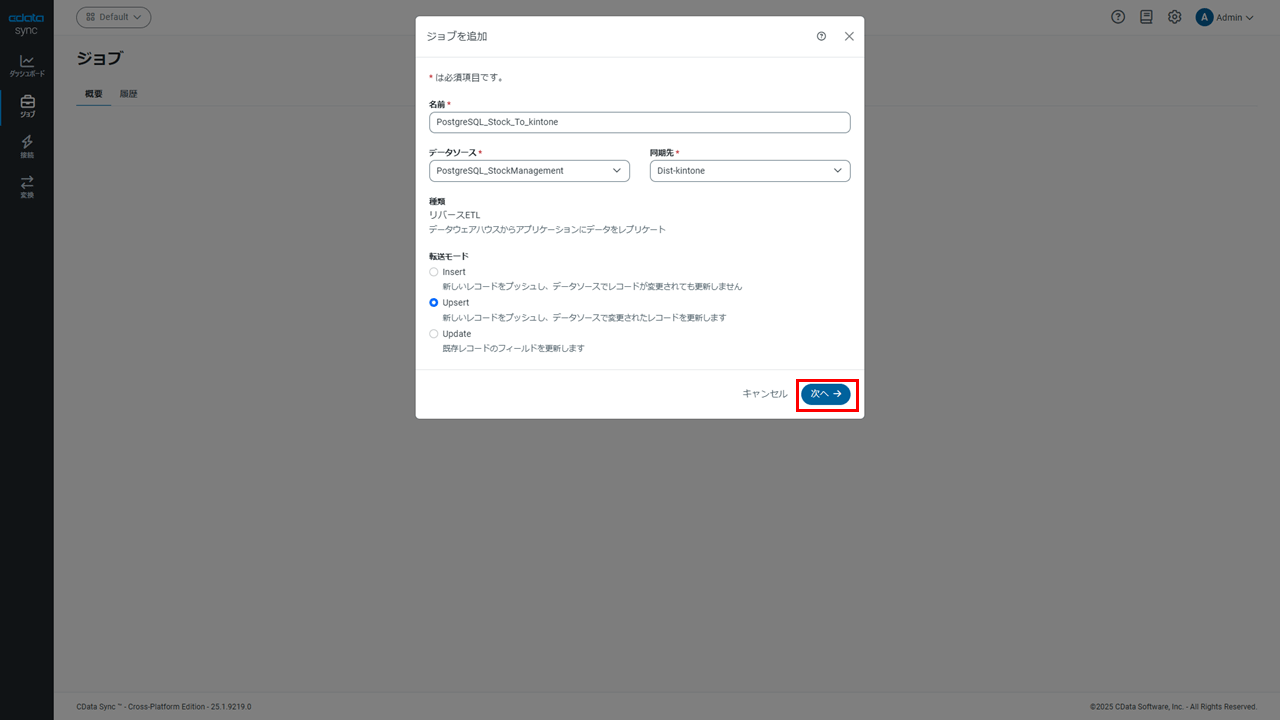The height and width of the screenshot is (720, 1280).
Task: Click the ジョブ page heading
Action: 100,57
